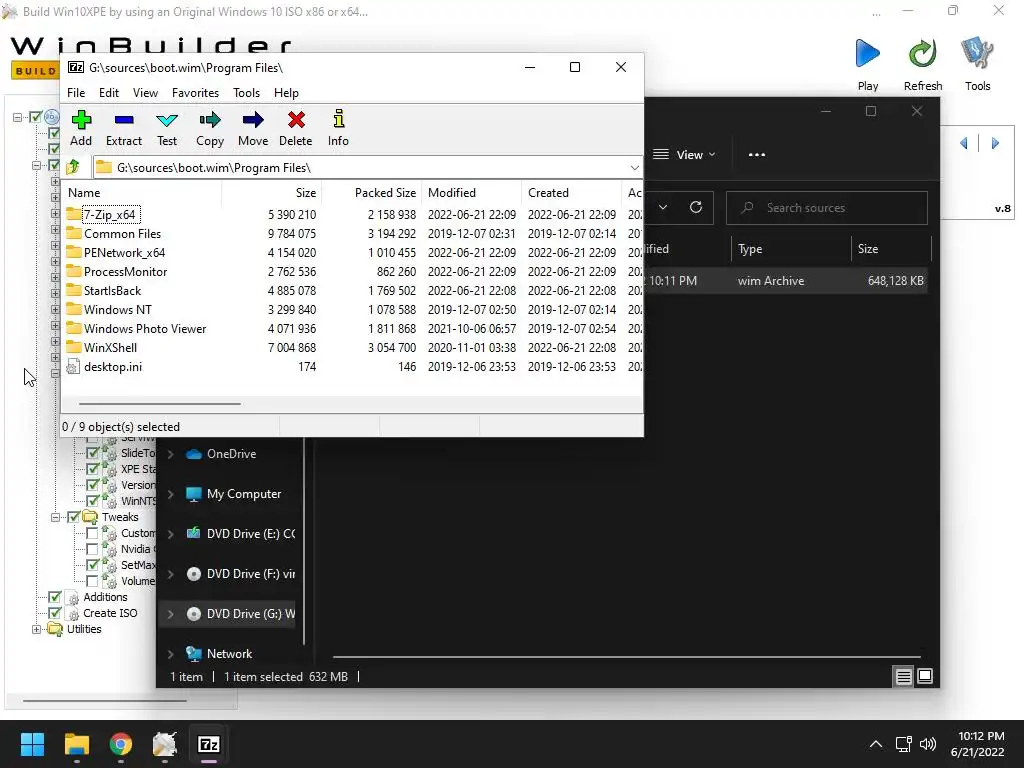Toggle the Version script checkbox
The height and width of the screenshot is (768, 1024).
(92, 485)
